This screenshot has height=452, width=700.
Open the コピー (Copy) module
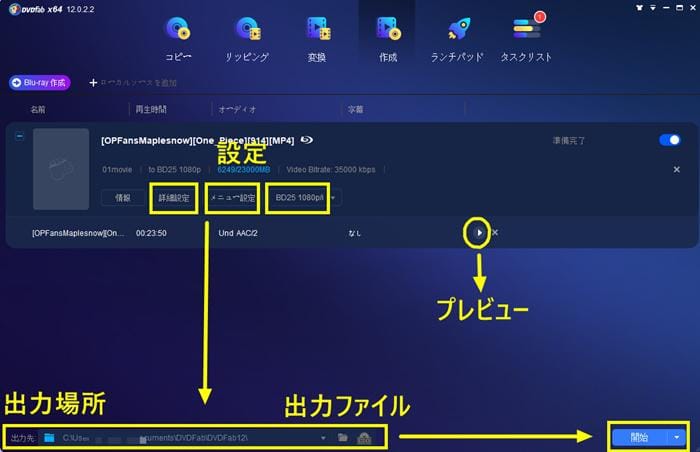pos(178,39)
